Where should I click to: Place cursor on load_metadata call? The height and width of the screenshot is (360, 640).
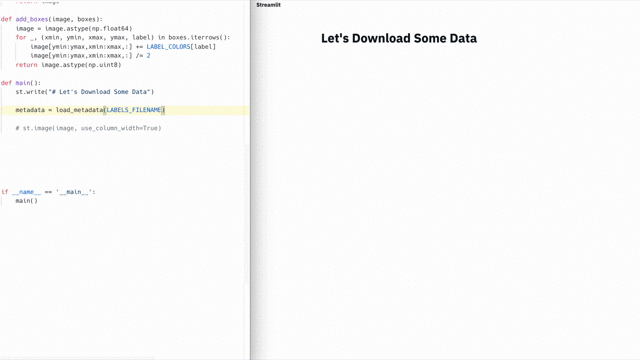80,110
